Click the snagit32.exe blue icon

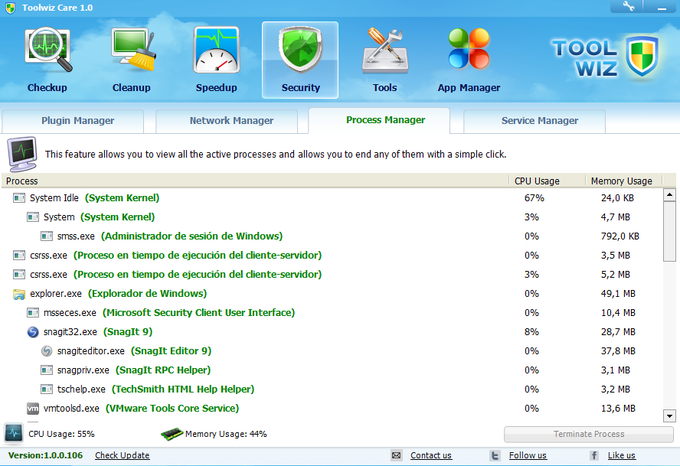coord(33,332)
